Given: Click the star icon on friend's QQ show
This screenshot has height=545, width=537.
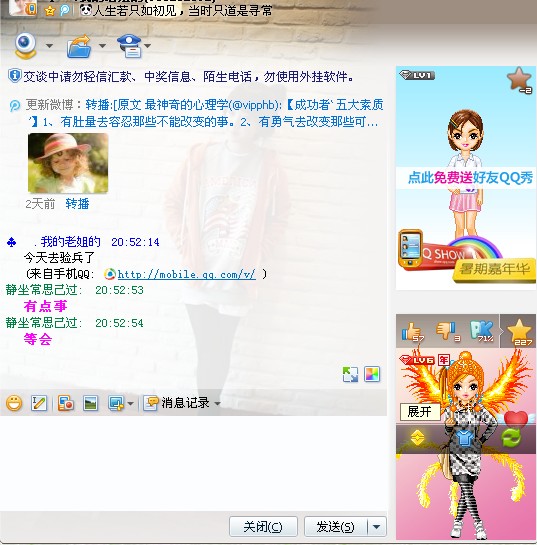Looking at the screenshot, I should (519, 80).
